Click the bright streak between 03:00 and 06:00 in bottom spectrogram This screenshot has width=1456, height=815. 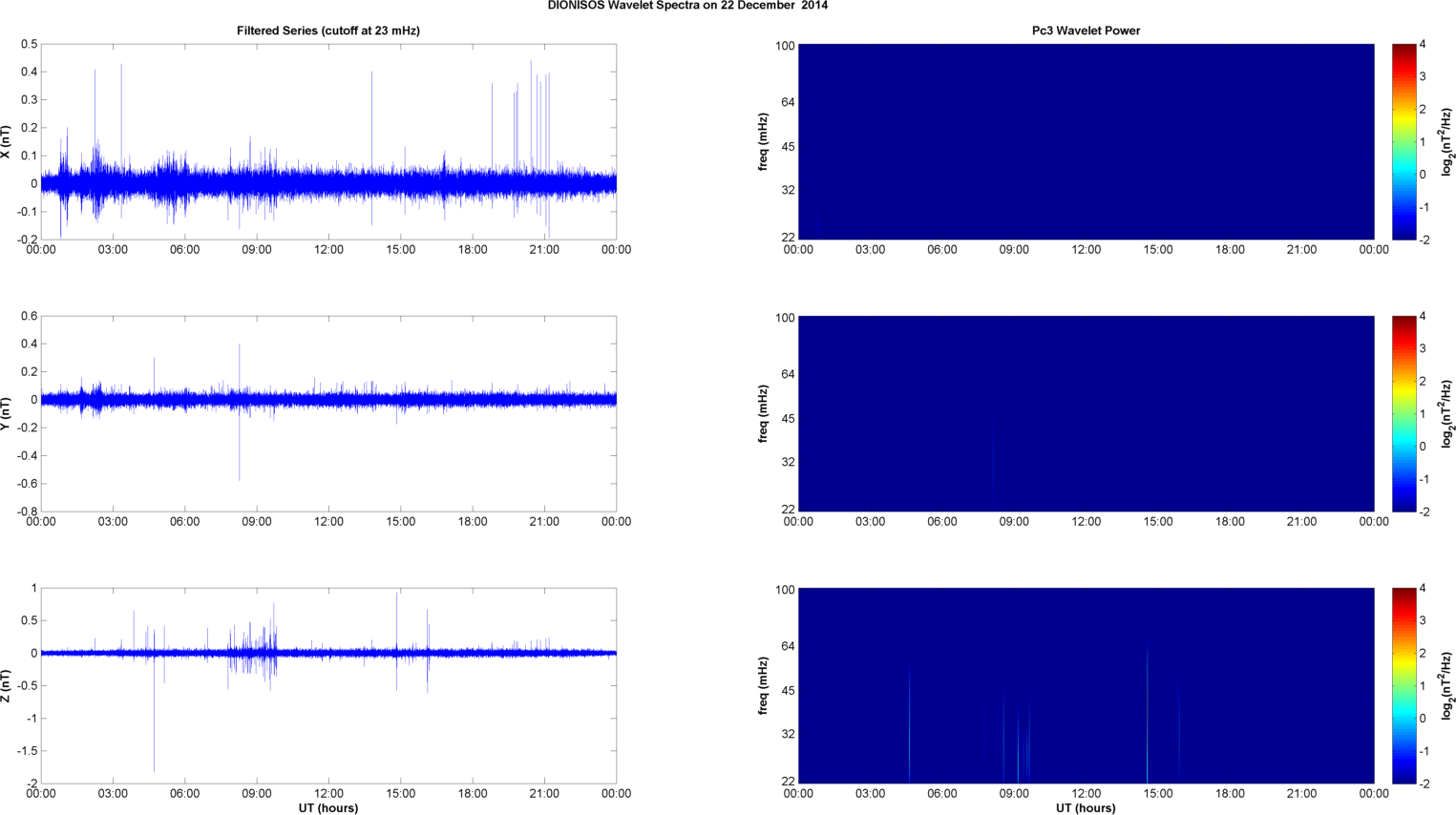click(x=909, y=725)
